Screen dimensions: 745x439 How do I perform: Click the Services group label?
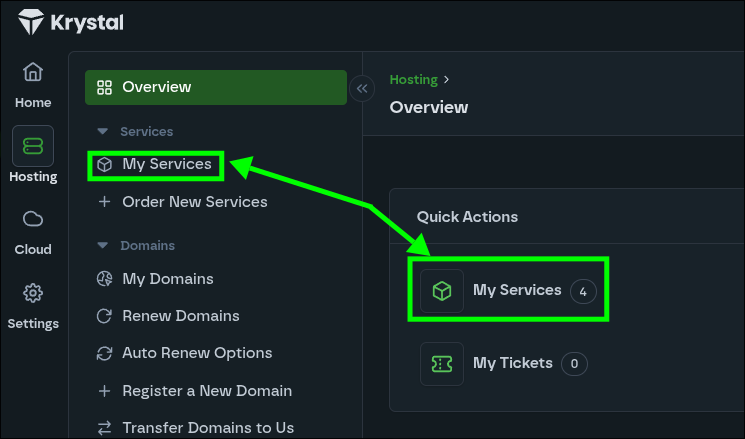146,132
